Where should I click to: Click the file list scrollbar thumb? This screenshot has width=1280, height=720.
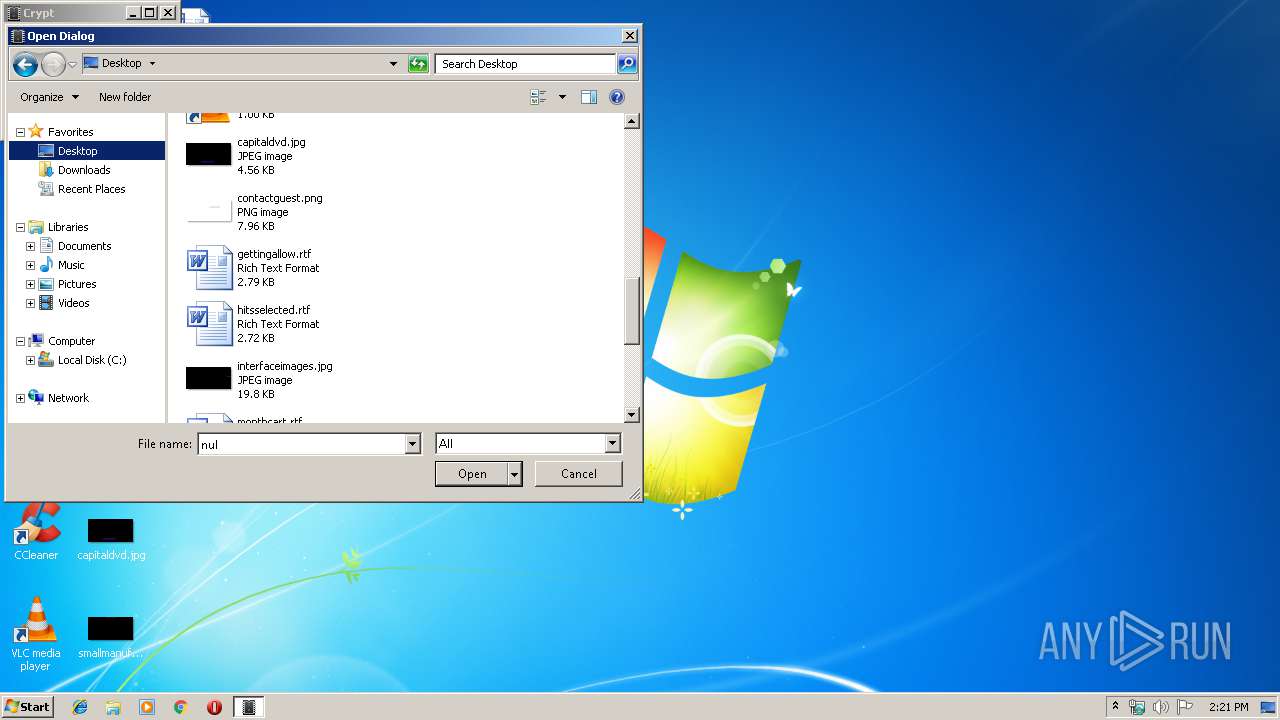coord(631,311)
